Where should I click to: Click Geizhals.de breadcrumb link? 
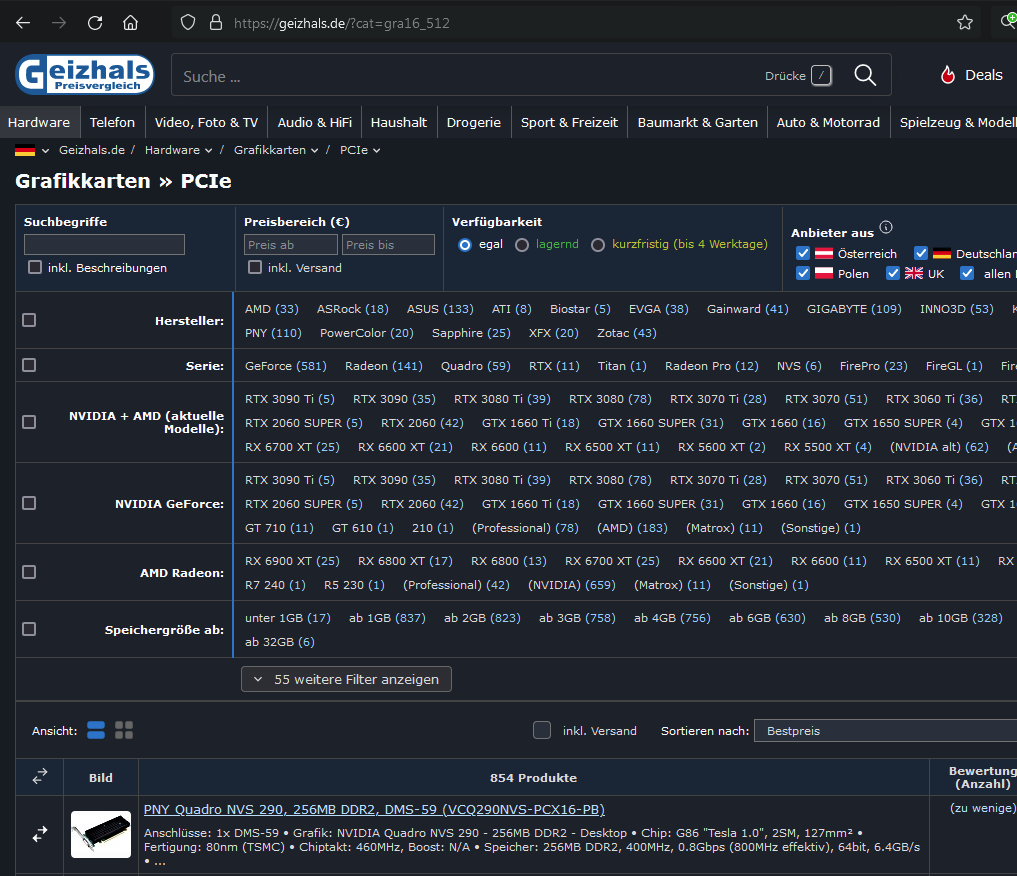(92, 150)
